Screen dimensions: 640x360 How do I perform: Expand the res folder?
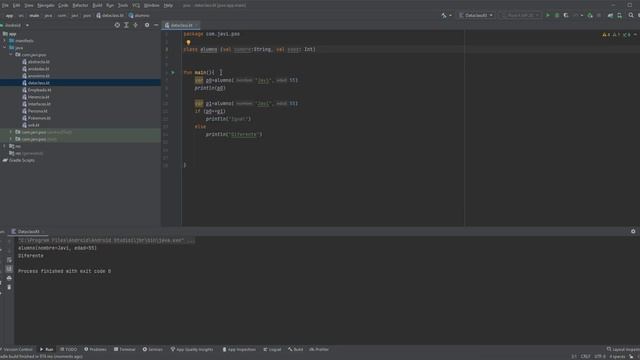point(5,146)
